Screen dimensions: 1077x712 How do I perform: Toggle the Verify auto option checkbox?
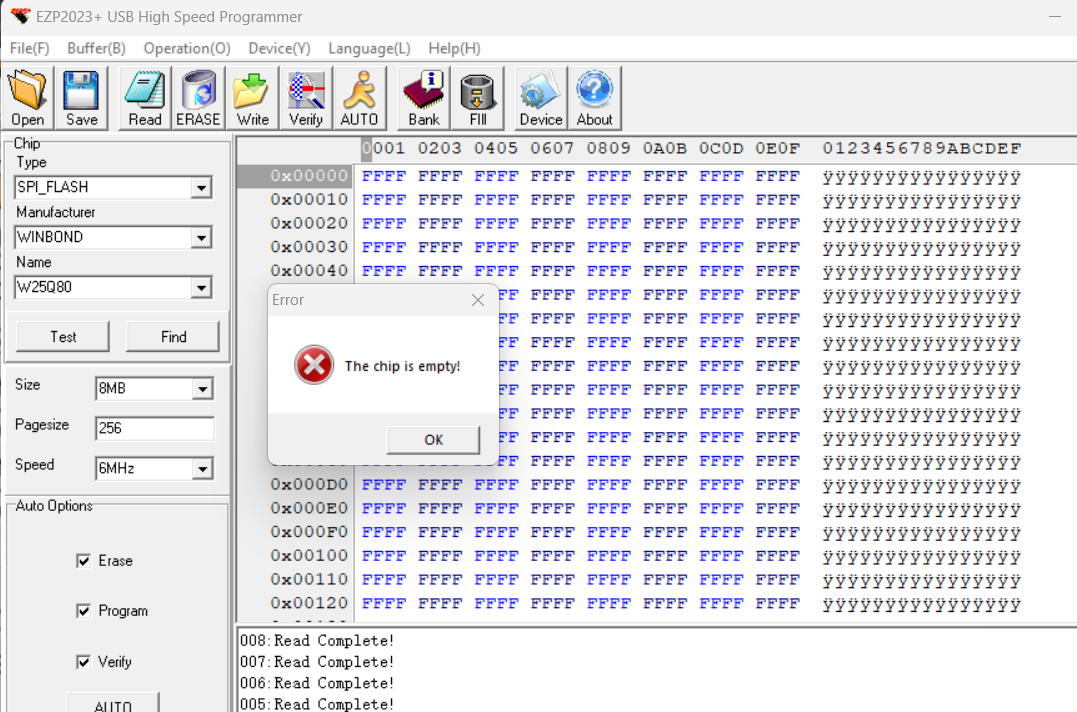[83, 662]
